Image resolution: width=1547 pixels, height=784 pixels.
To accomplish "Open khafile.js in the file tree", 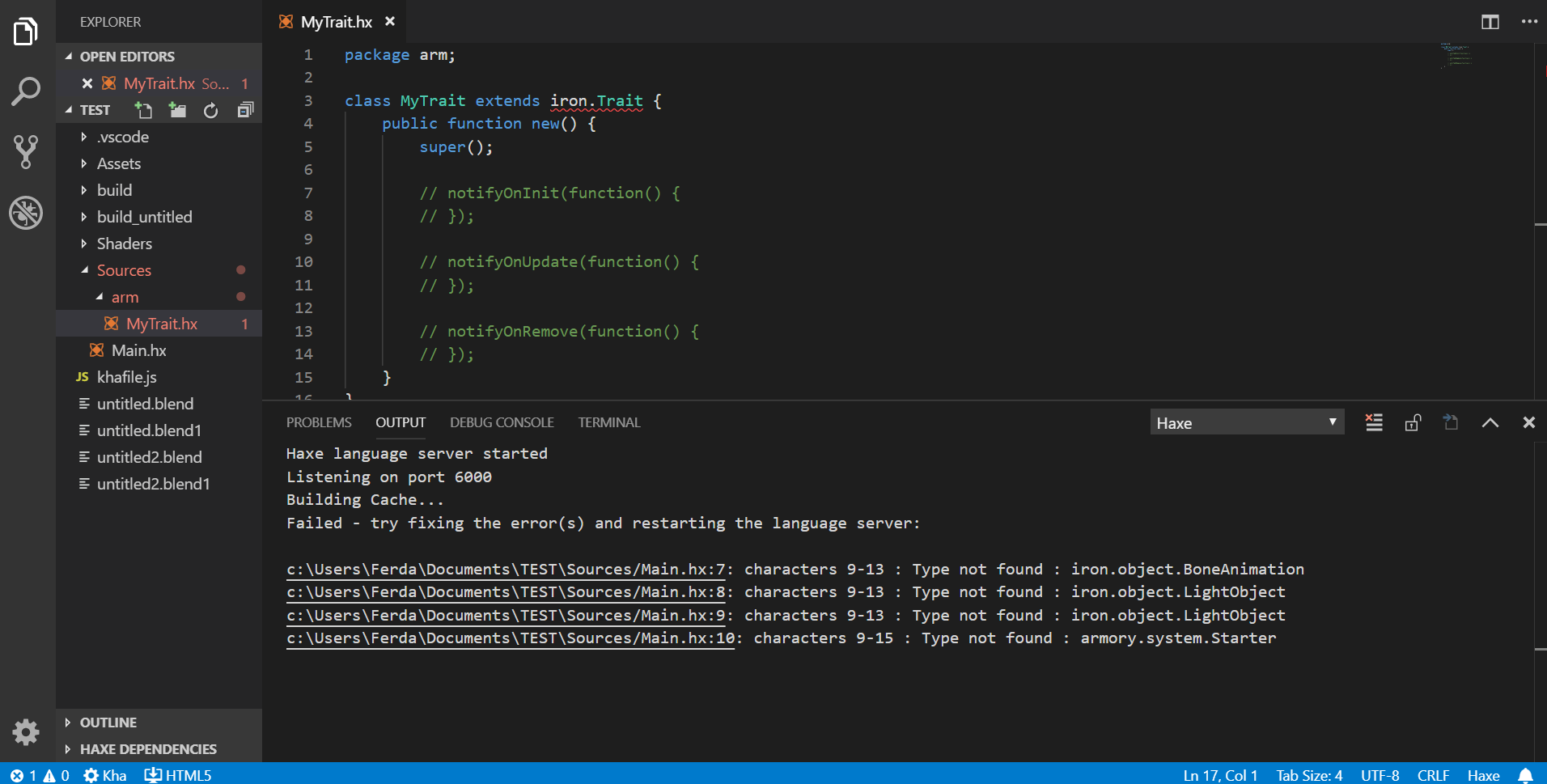I will [x=159, y=377].
